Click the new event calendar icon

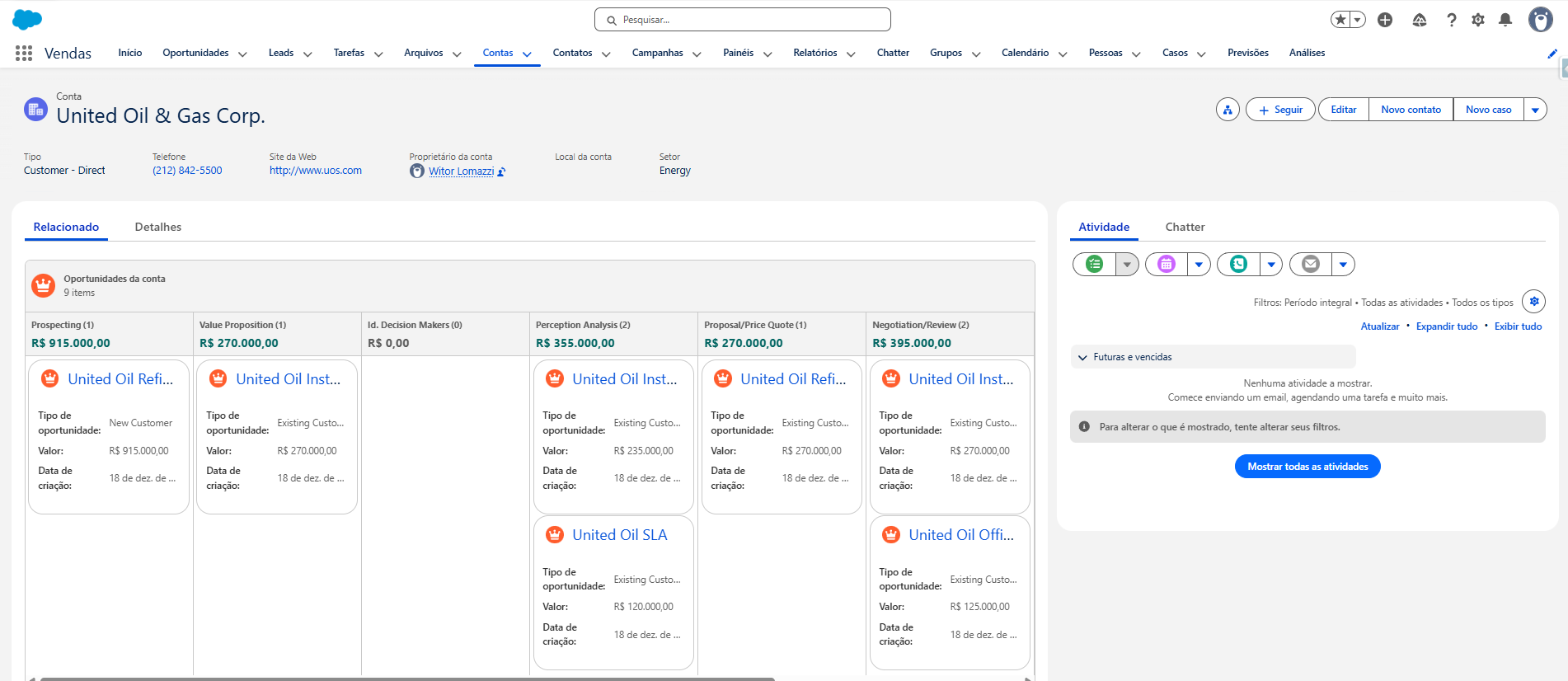tap(1166, 264)
